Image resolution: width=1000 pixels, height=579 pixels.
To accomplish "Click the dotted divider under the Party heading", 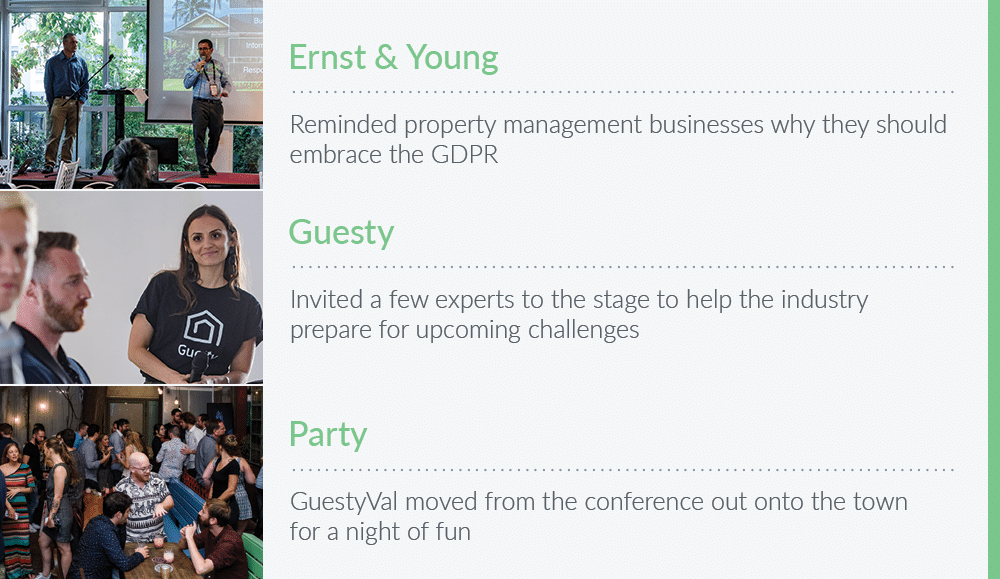I will coord(622,470).
